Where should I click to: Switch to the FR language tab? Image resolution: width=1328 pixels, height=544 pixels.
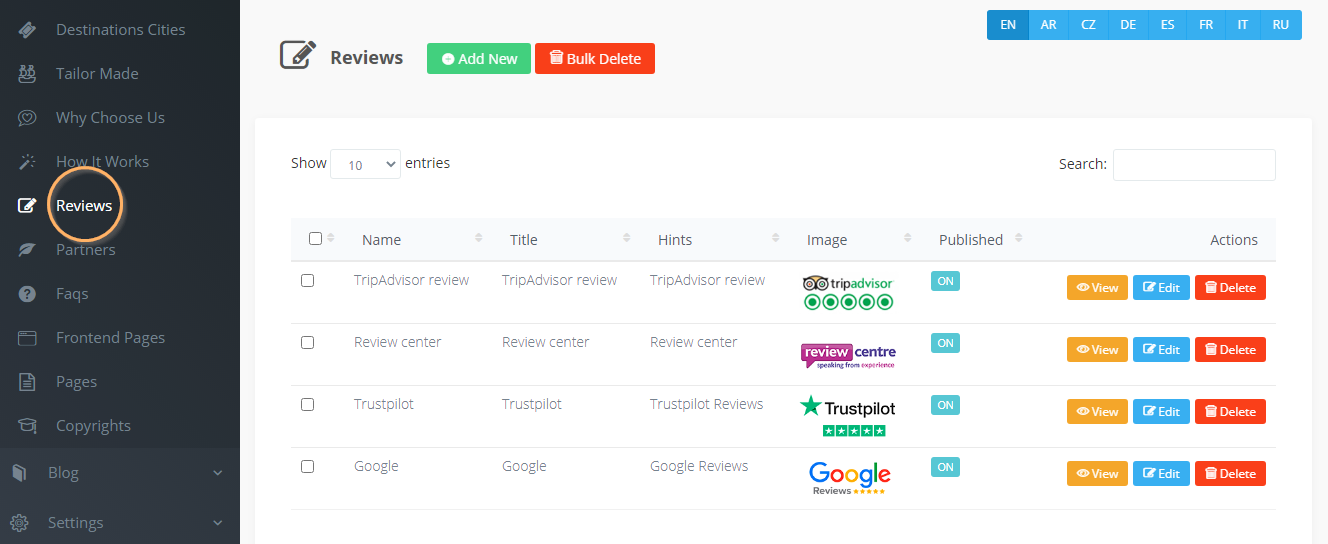[x=1206, y=25]
